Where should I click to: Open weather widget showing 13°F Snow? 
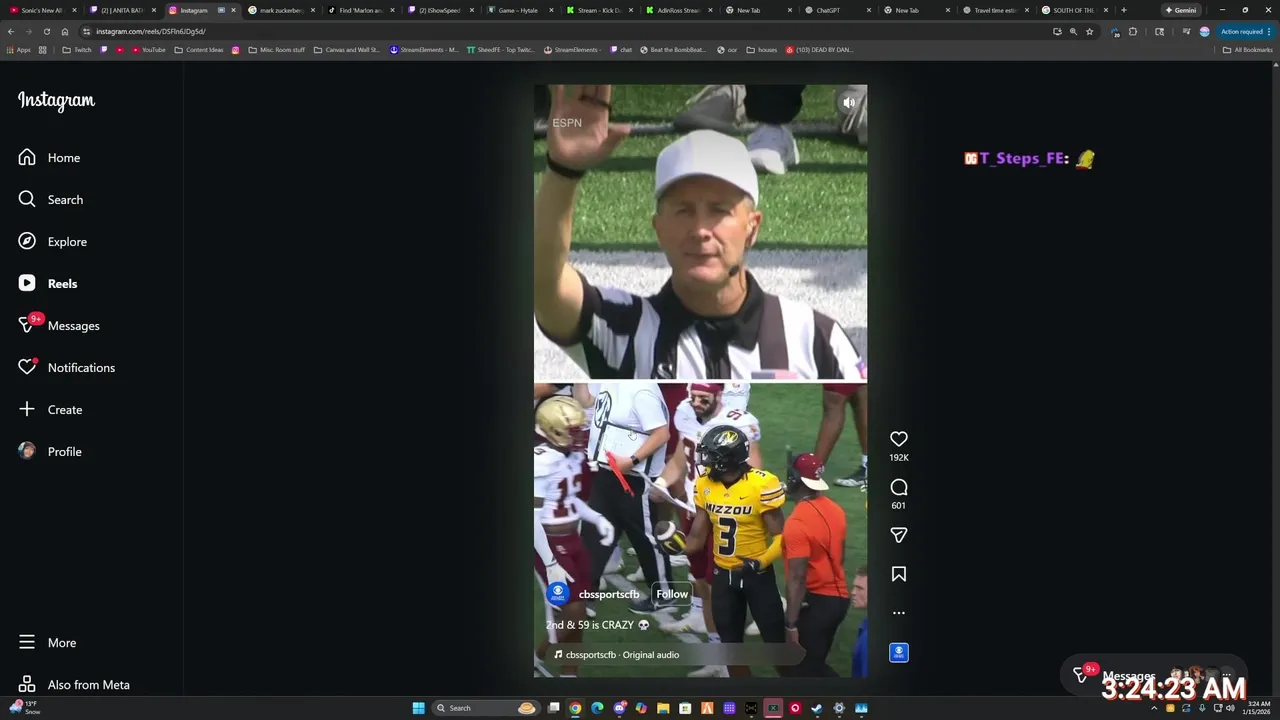pyautogui.click(x=25, y=708)
